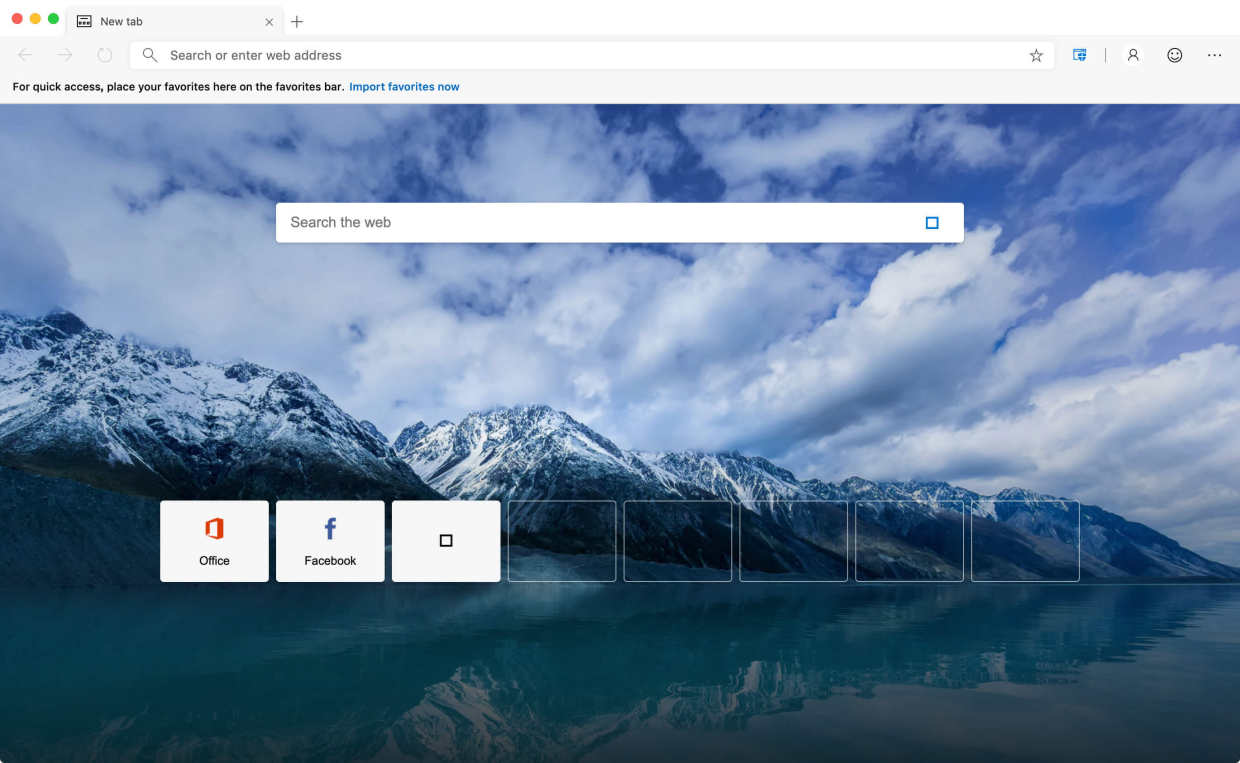
Task: Open a new tab with plus button
Action: (x=297, y=21)
